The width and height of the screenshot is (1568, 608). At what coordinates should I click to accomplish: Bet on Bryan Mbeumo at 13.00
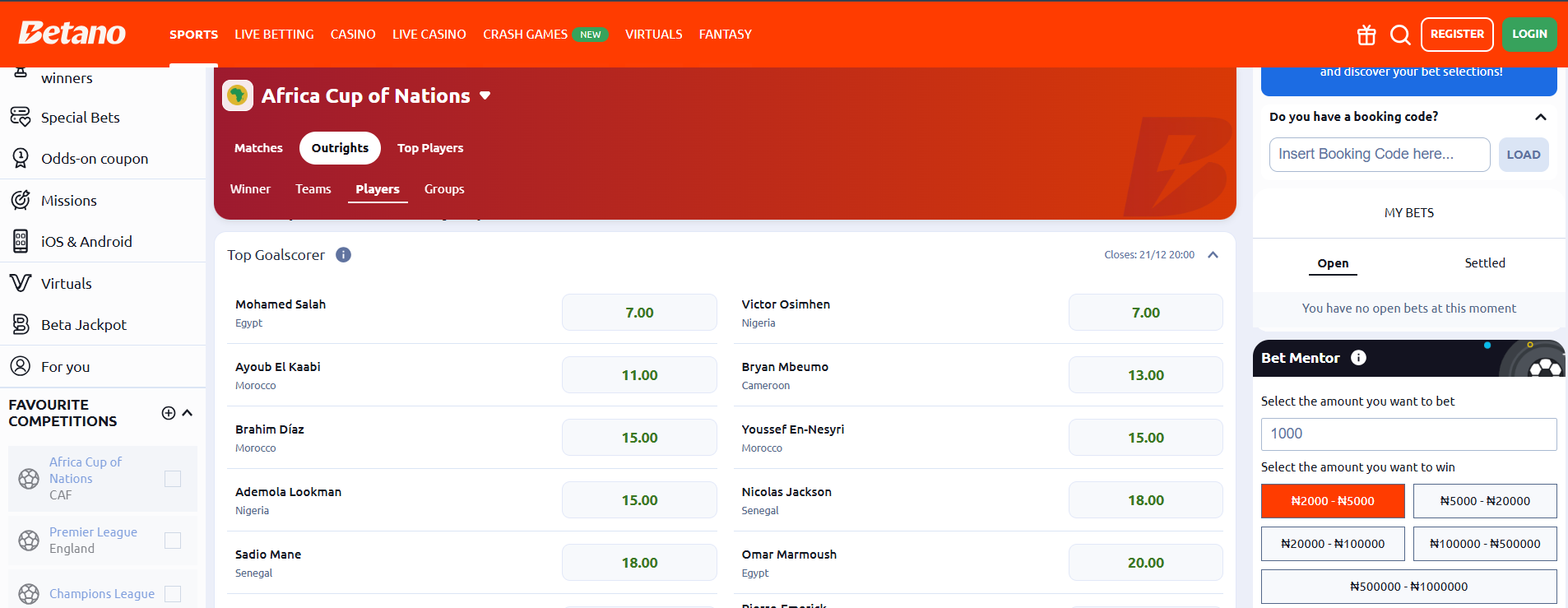pos(1145,375)
